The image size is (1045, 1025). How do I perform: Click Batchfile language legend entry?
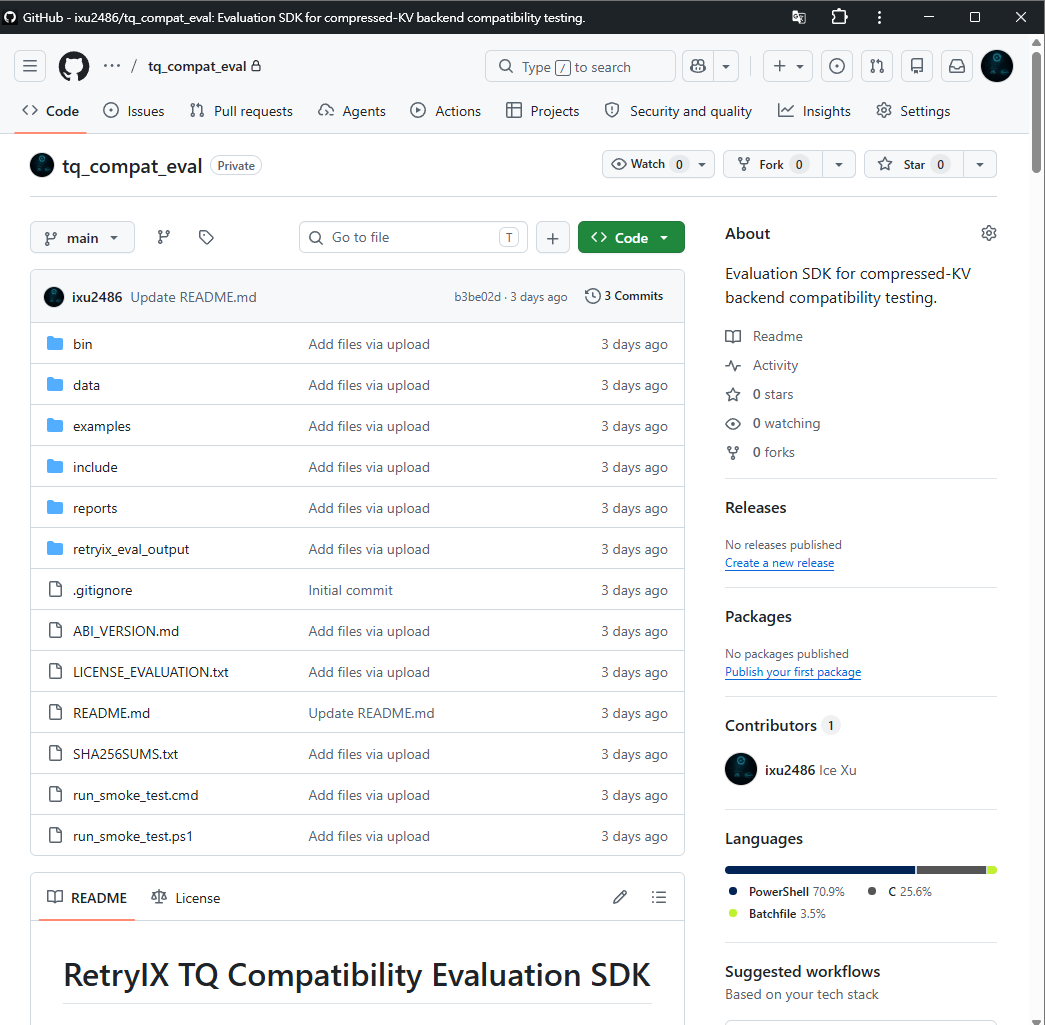click(777, 914)
